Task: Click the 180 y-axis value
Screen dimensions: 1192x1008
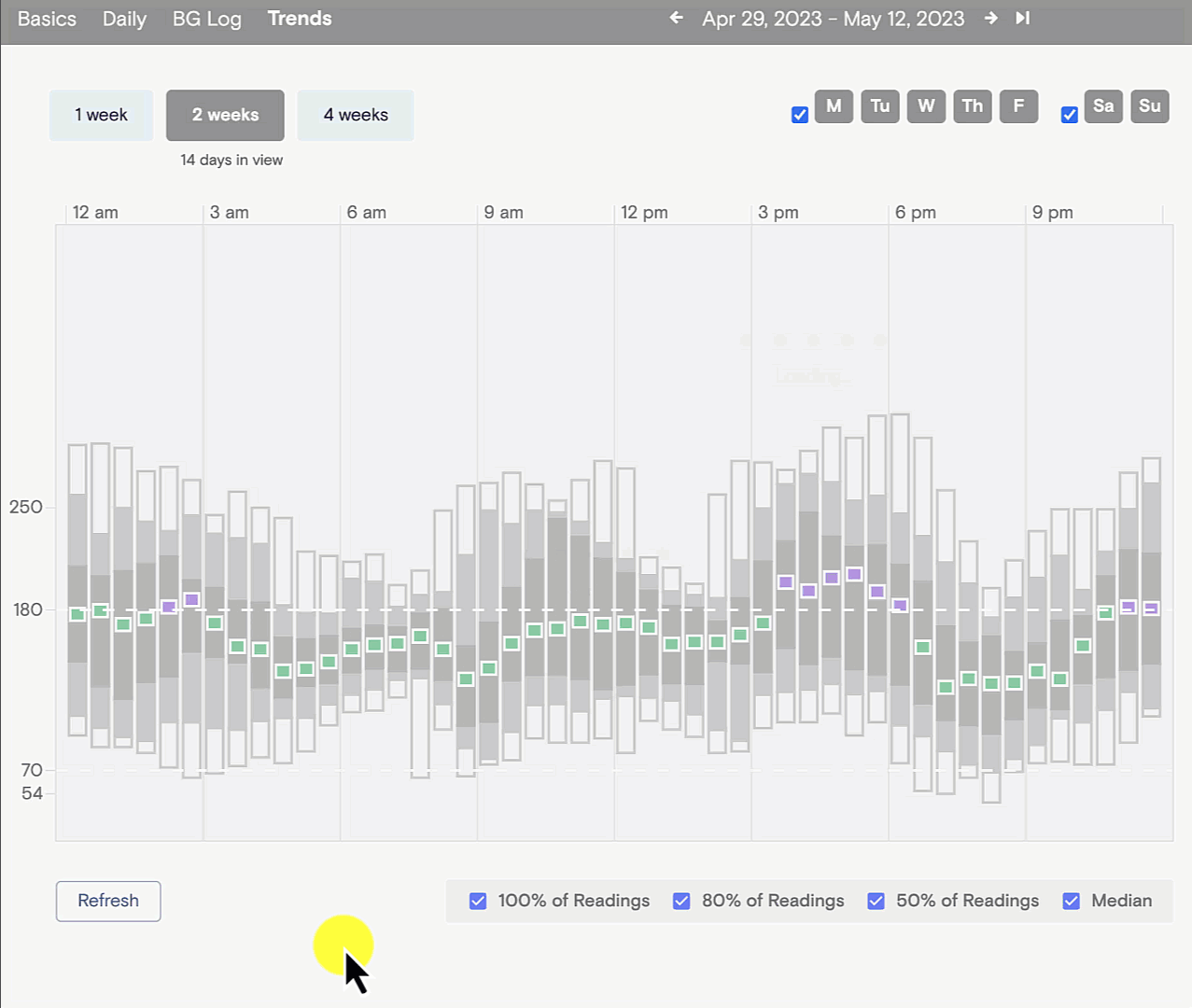Action: coord(27,609)
